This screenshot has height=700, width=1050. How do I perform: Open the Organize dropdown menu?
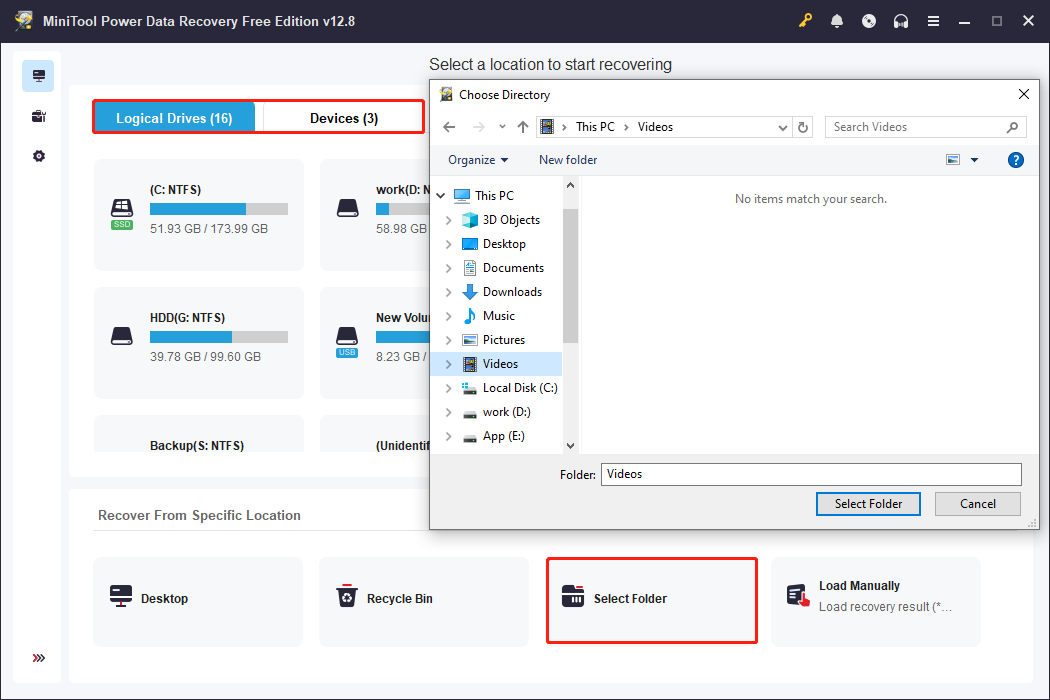477,159
